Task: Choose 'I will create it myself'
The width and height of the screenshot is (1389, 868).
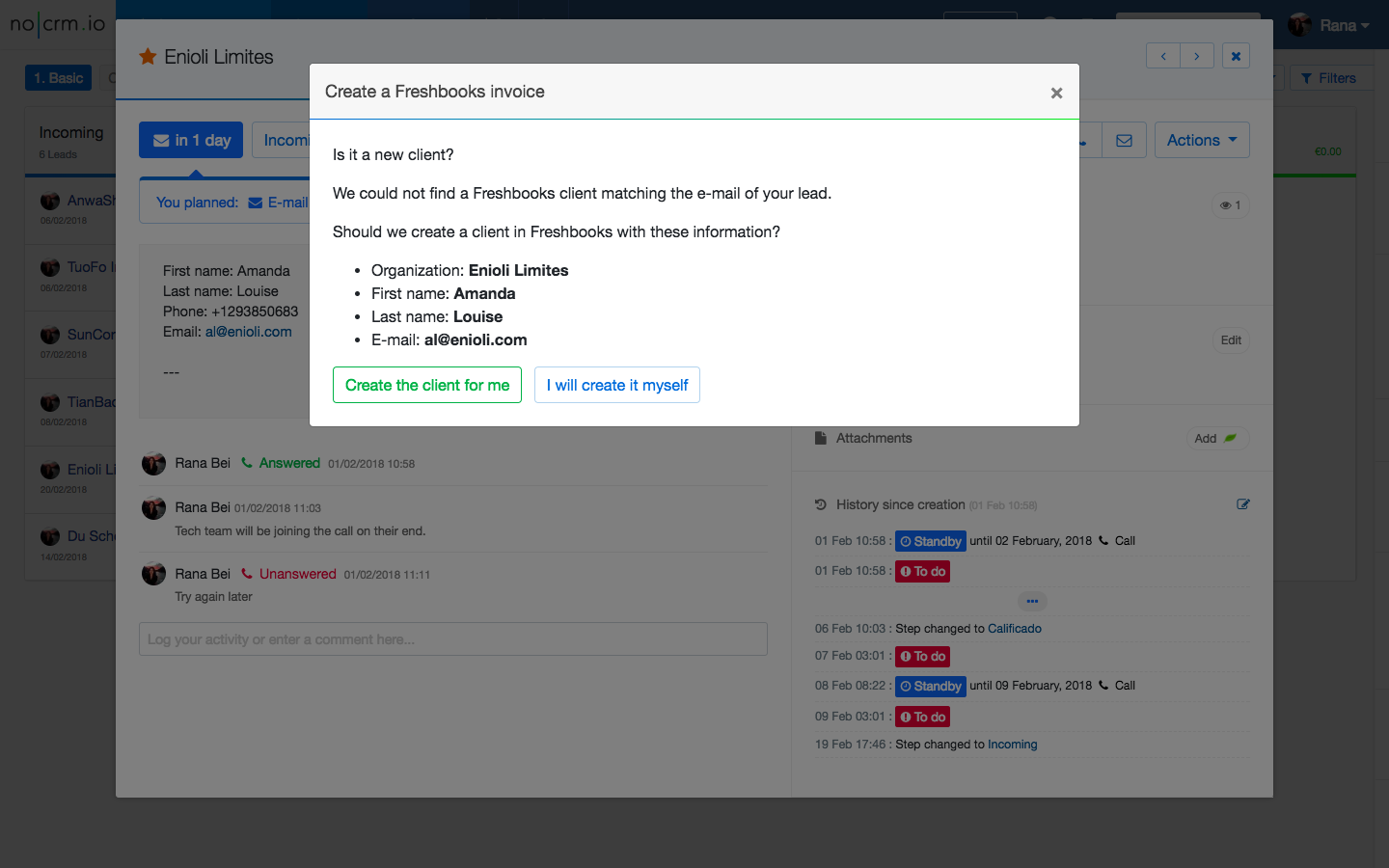Action: (x=616, y=385)
